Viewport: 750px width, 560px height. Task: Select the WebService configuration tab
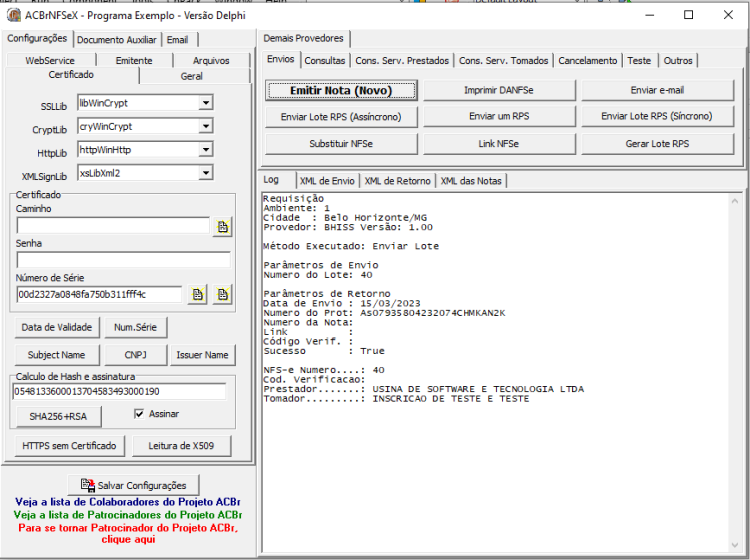click(x=50, y=61)
